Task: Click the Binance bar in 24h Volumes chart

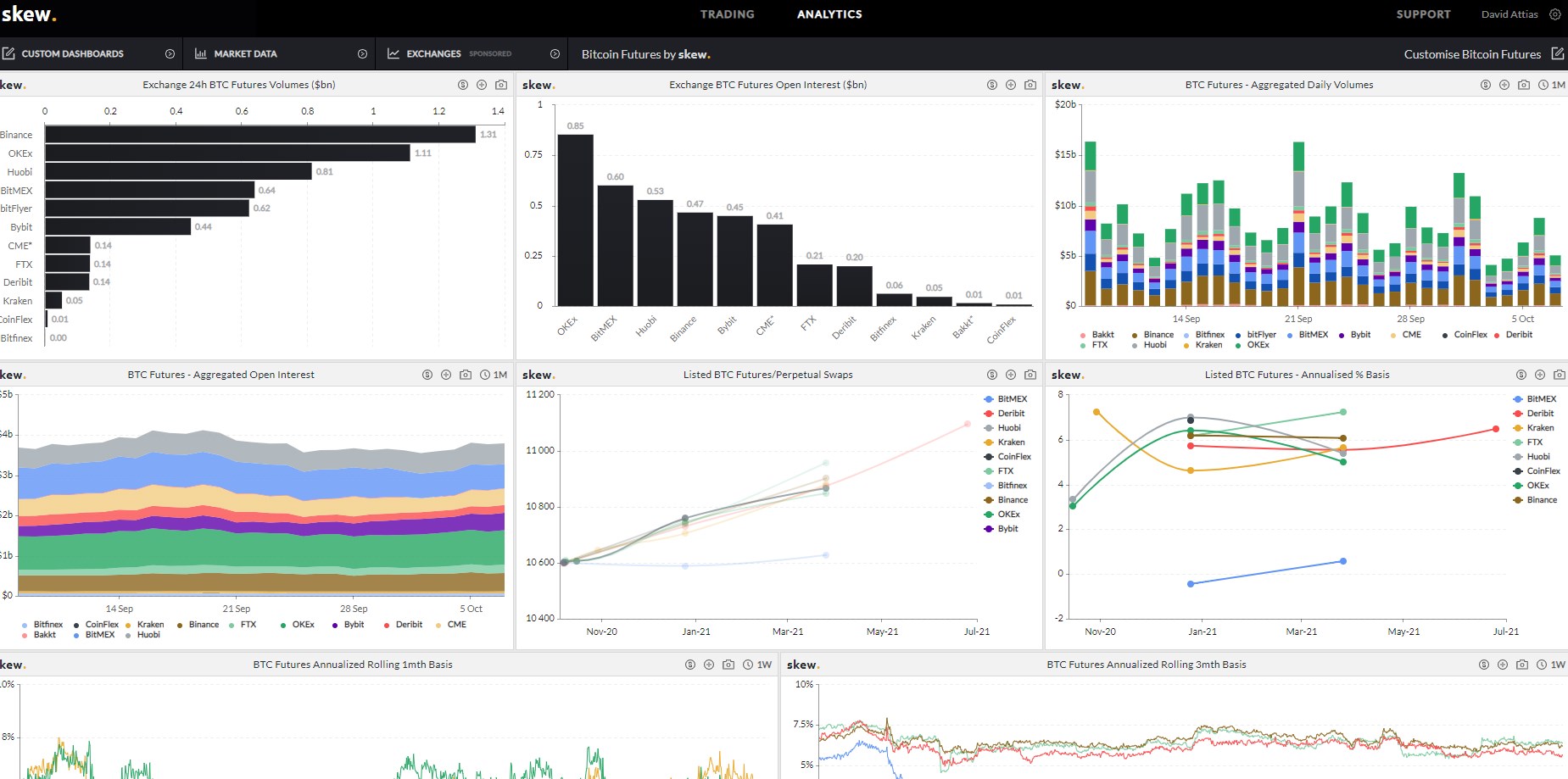Action: pos(260,134)
